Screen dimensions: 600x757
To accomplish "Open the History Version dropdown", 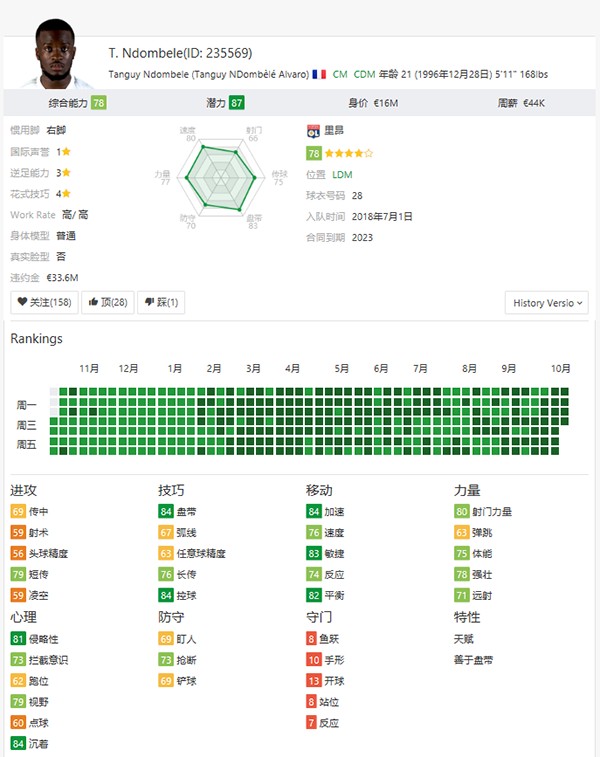I will 547,302.
